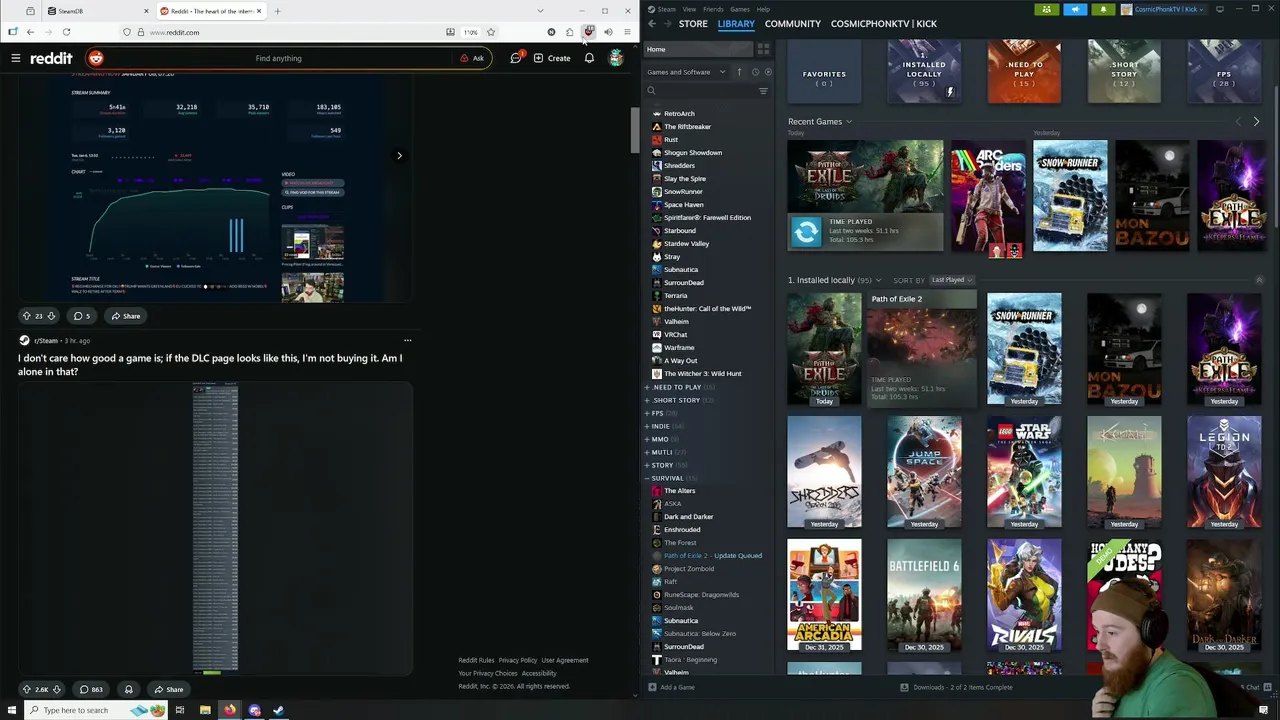Go to the Steam STORE tab
Screen dimensions: 1280x720
click(x=693, y=23)
